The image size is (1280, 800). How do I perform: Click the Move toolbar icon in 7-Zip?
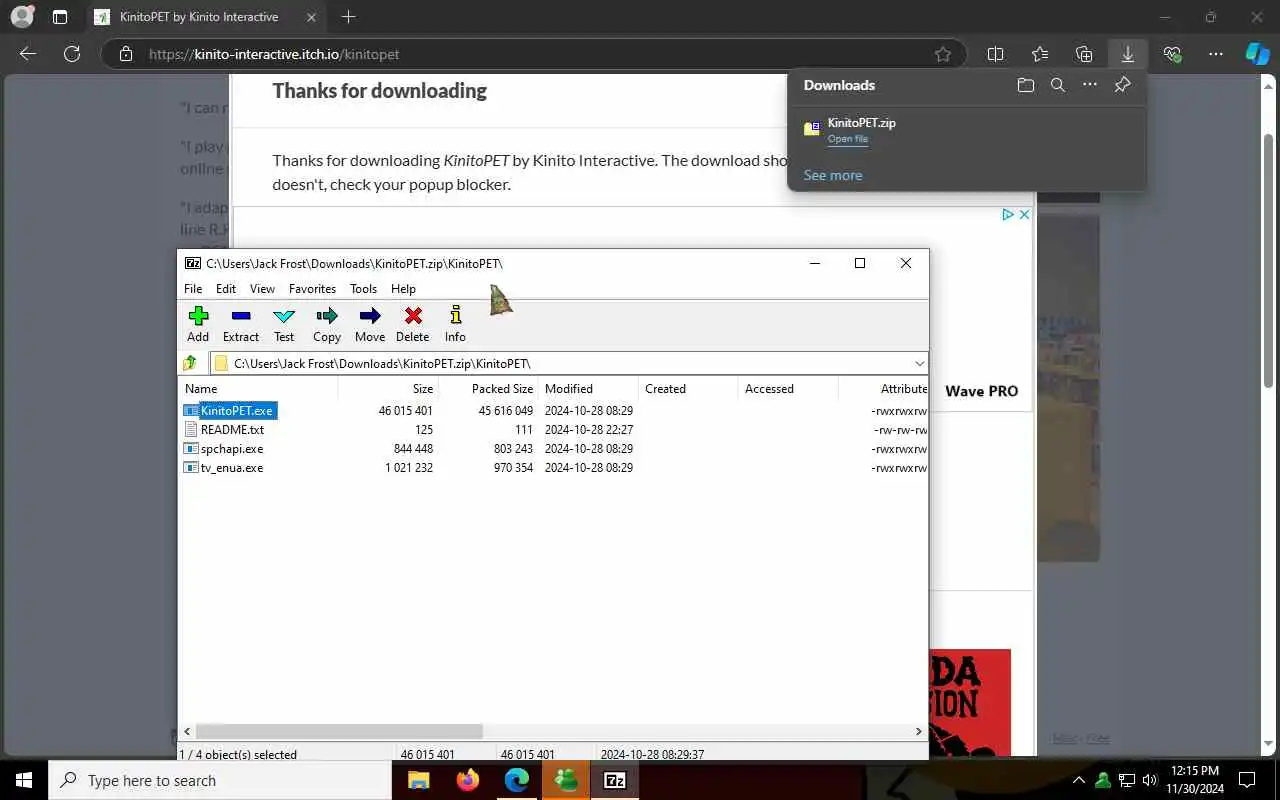pyautogui.click(x=370, y=324)
